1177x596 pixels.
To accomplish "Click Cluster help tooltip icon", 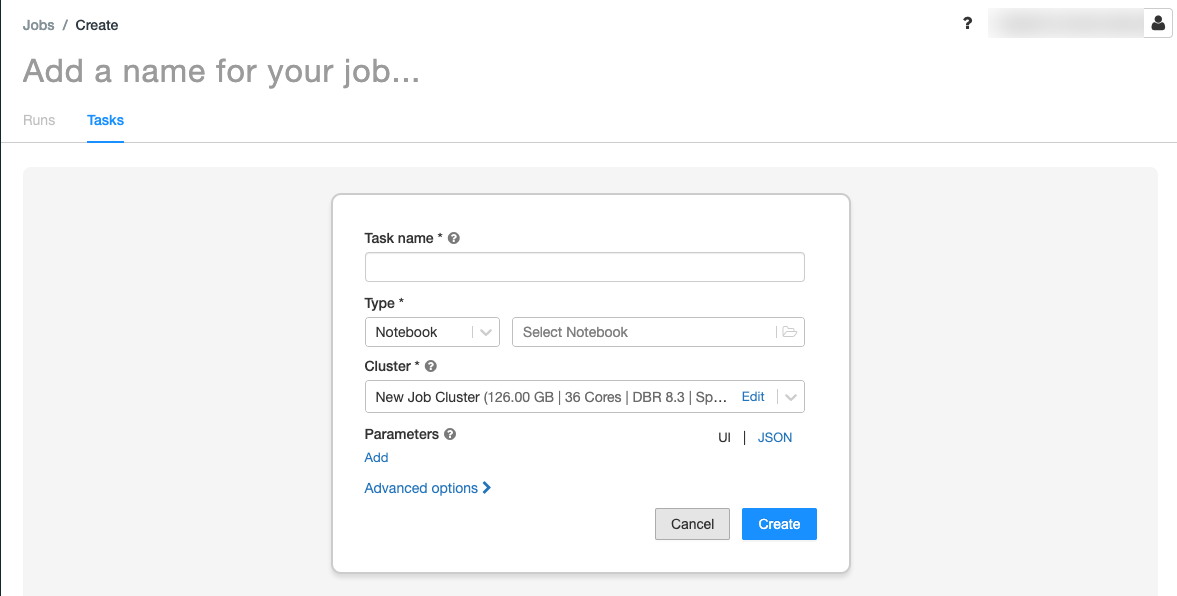I will click(x=431, y=366).
